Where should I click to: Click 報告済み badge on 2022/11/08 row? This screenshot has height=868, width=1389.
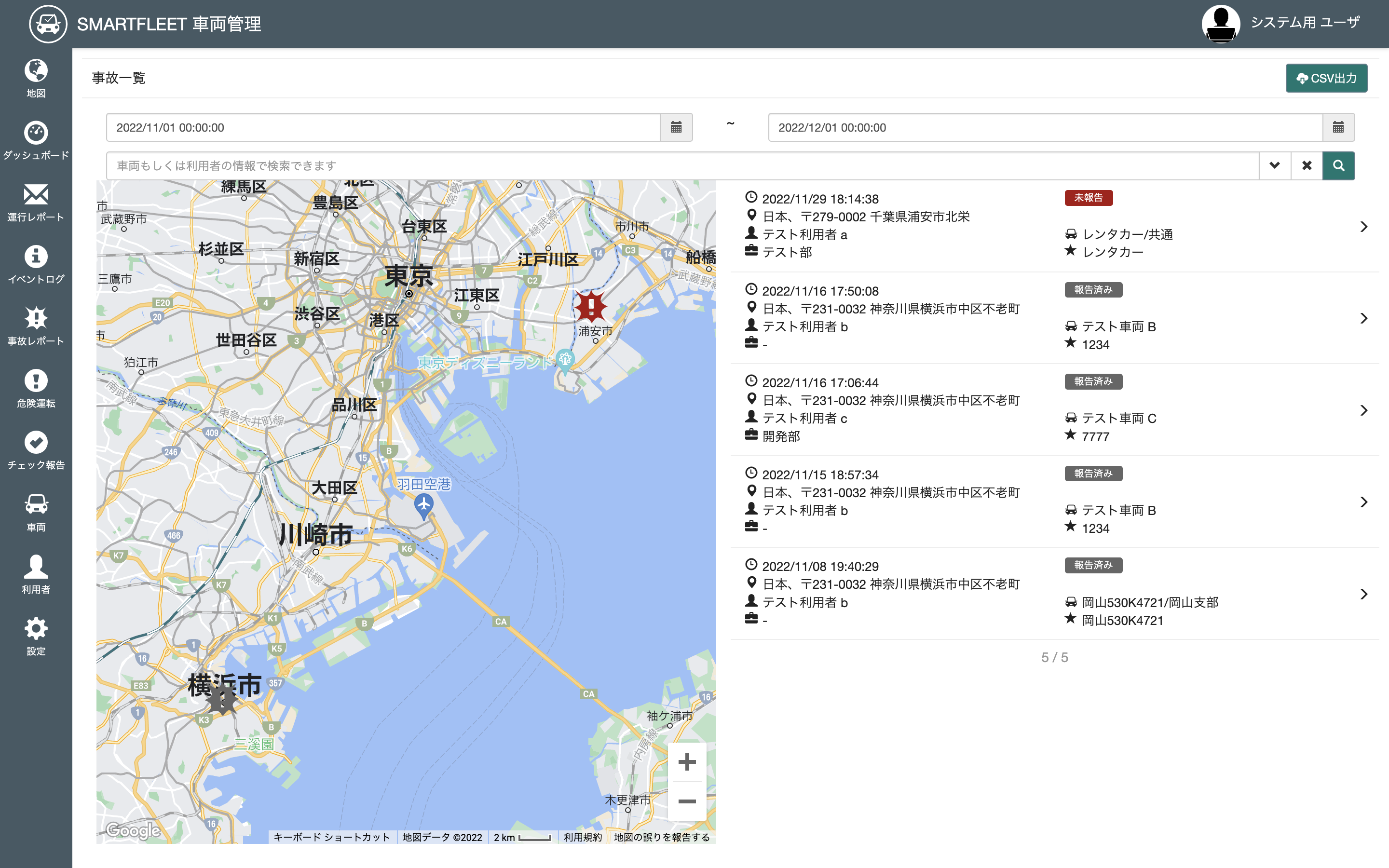click(1093, 565)
